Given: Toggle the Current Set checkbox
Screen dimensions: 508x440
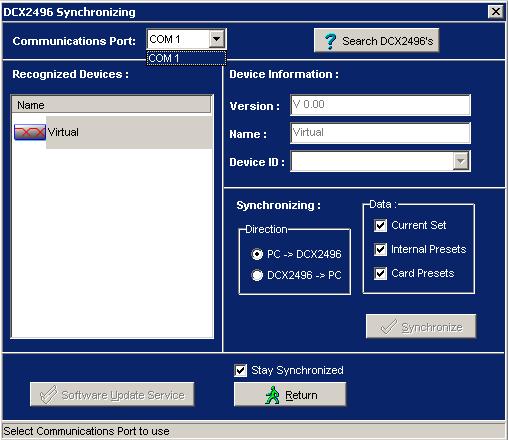Looking at the screenshot, I should pos(380,225).
